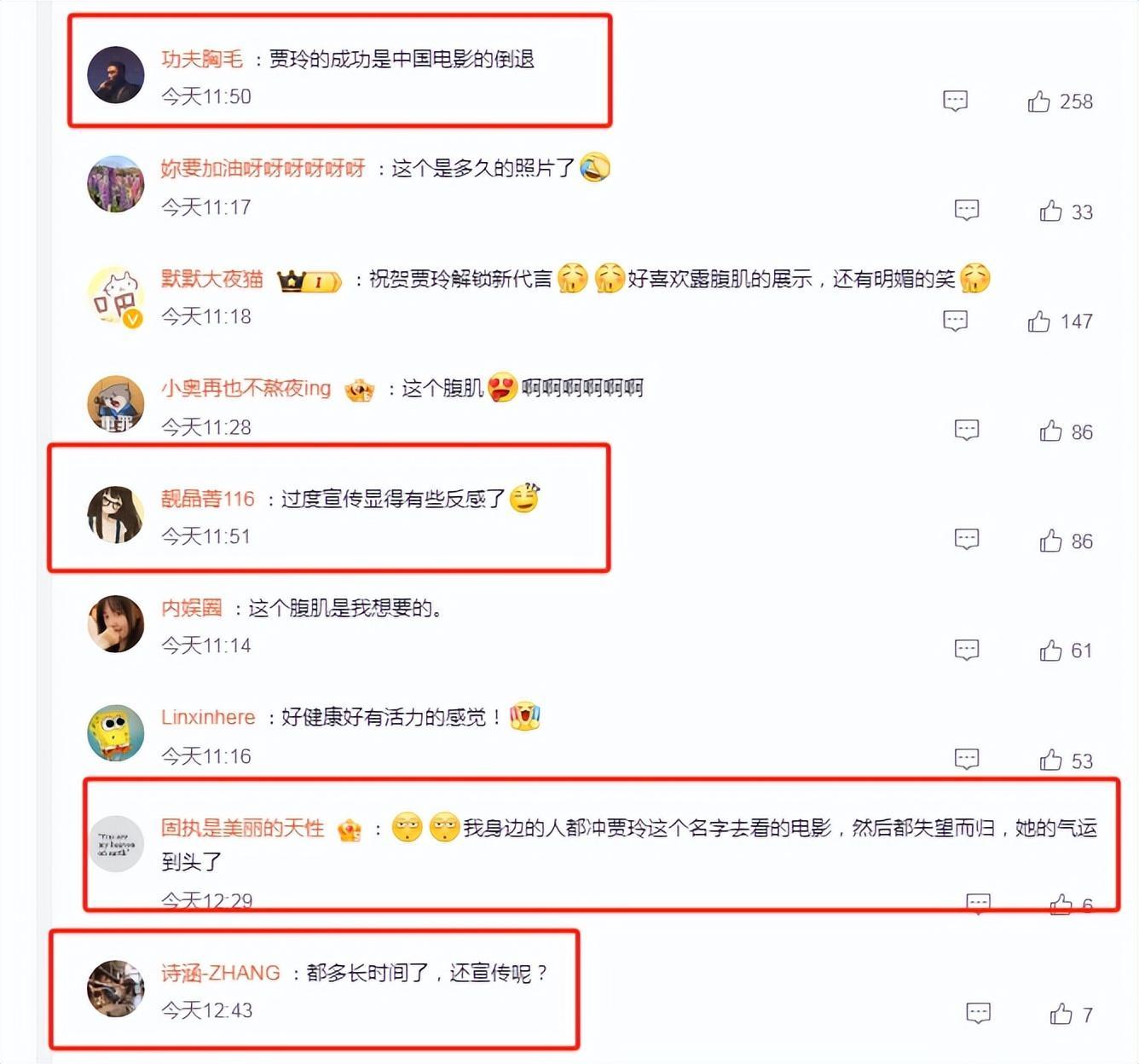Open 妳要加油呀呀呀呀呀 username link
Image resolution: width=1139 pixels, height=1064 pixels.
[263, 168]
